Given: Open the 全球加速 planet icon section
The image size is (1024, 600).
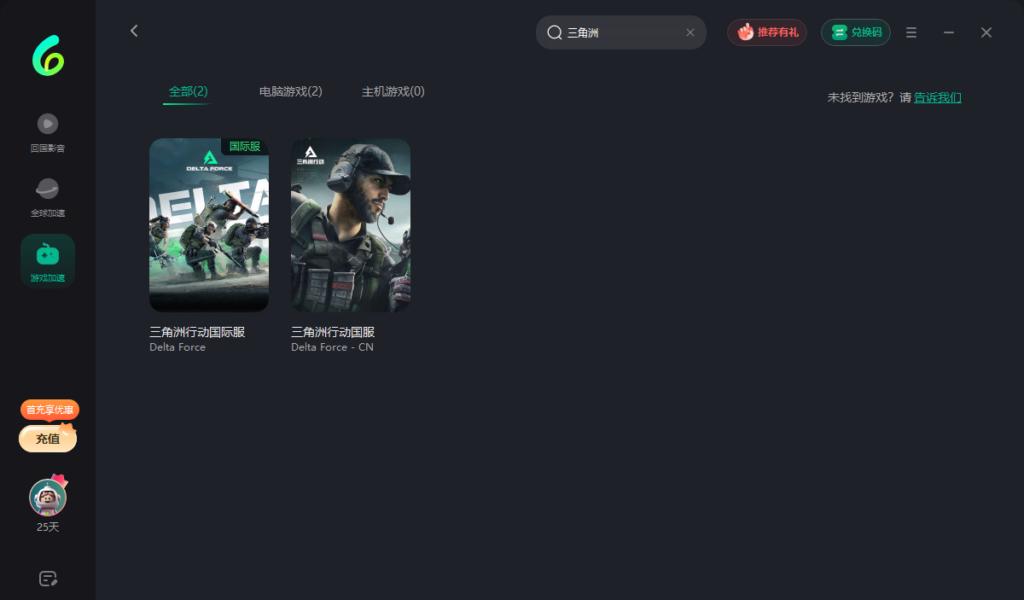Looking at the screenshot, I should pos(47,197).
